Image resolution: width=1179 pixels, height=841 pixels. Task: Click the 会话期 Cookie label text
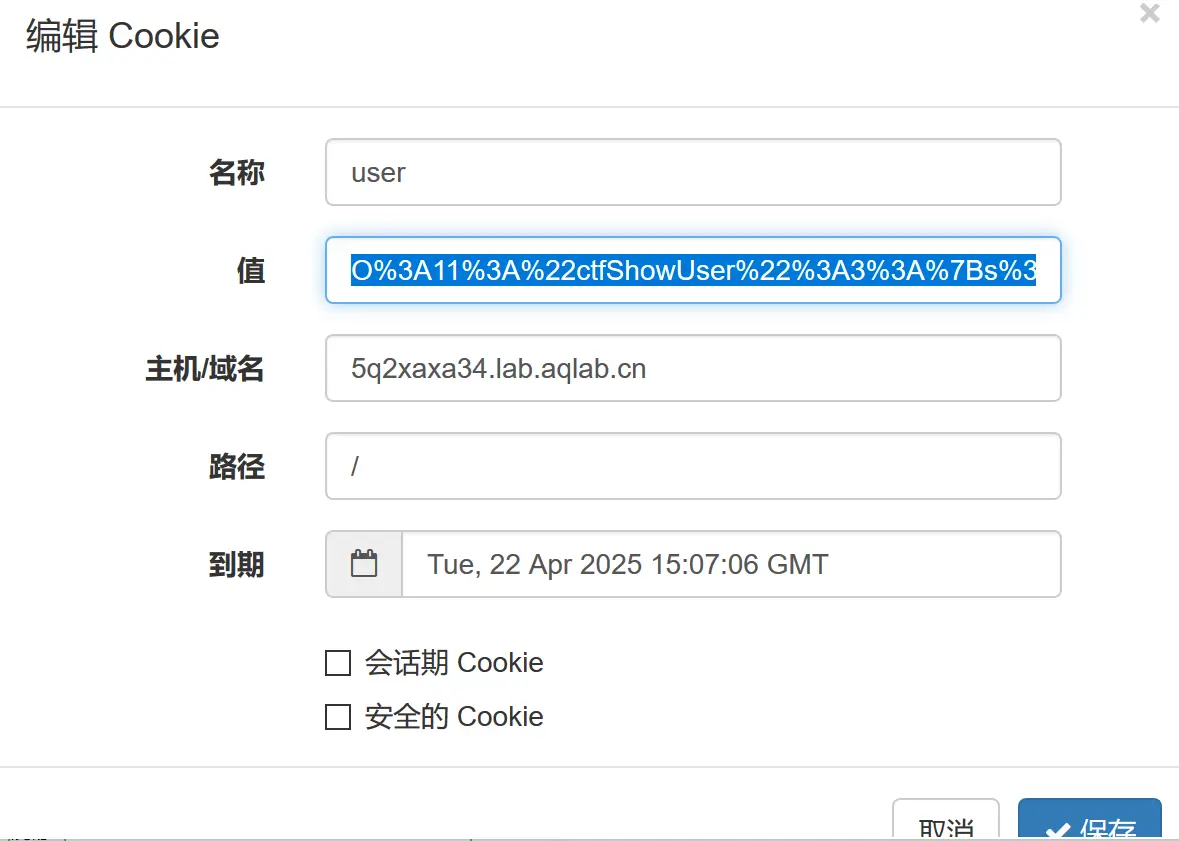click(x=454, y=663)
